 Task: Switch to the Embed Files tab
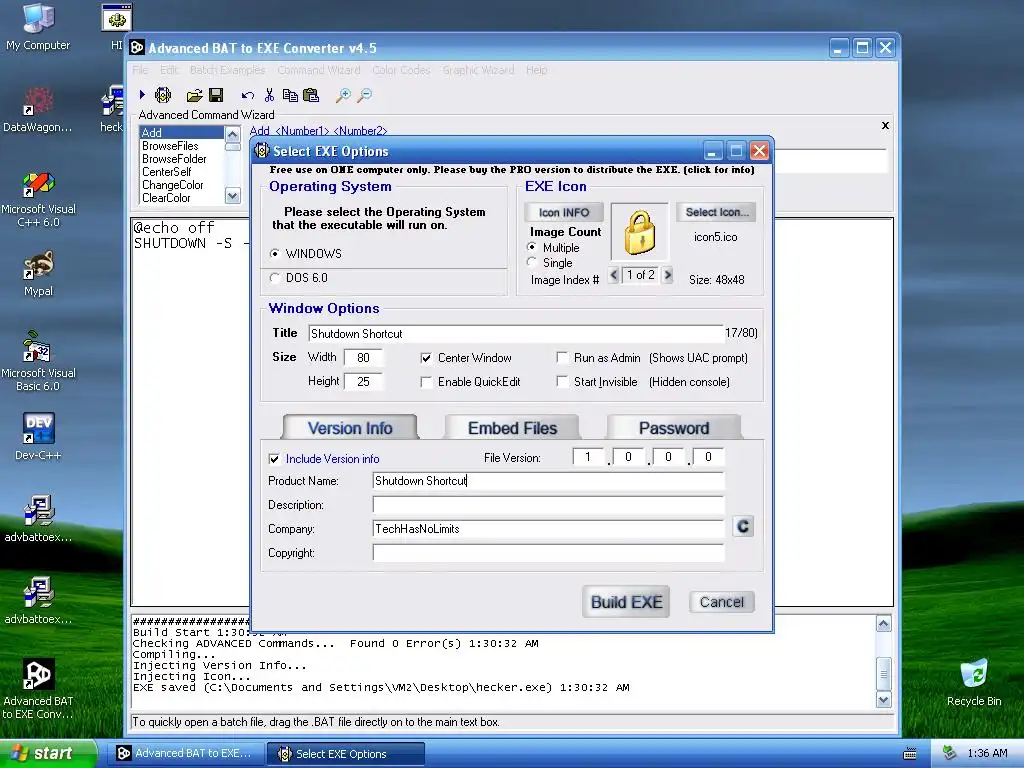(x=512, y=428)
